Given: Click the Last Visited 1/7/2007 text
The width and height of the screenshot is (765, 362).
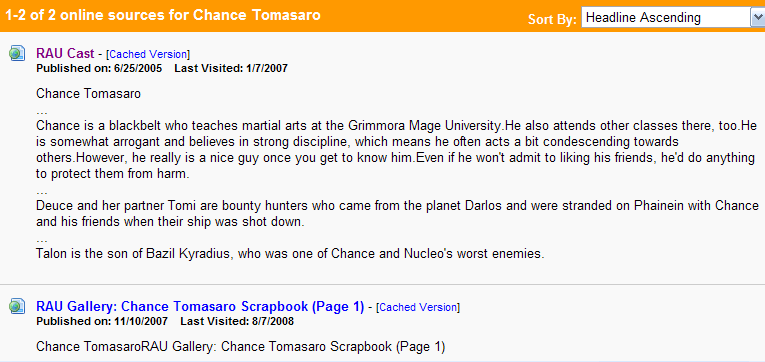Looking at the screenshot, I should coord(231,68).
